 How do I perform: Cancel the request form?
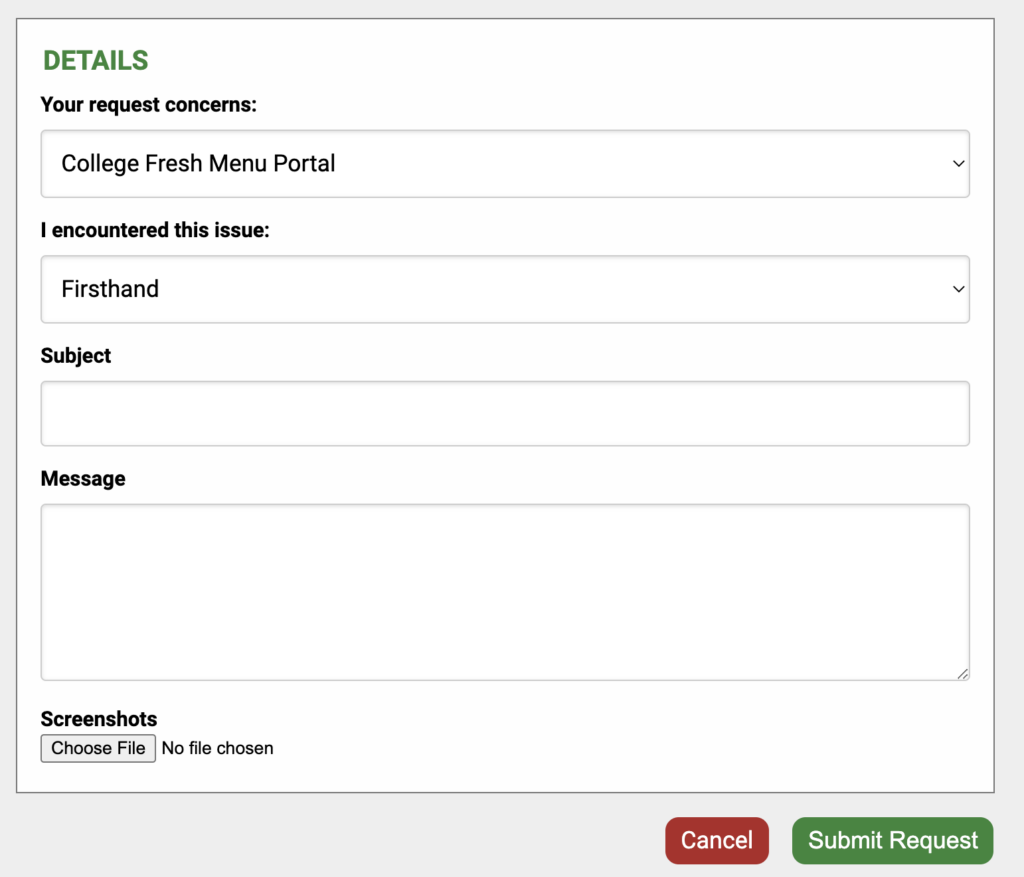coord(716,840)
